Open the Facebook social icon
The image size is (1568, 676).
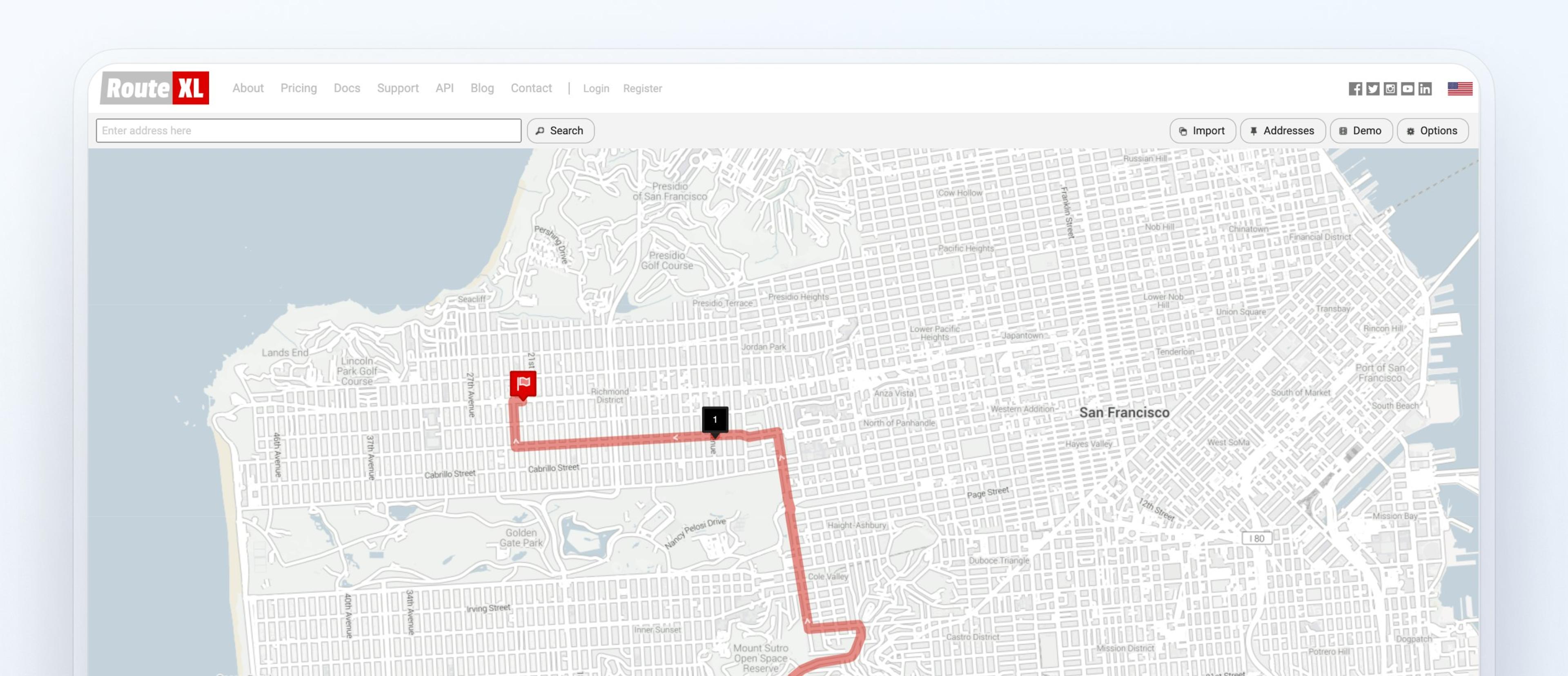pos(1355,89)
